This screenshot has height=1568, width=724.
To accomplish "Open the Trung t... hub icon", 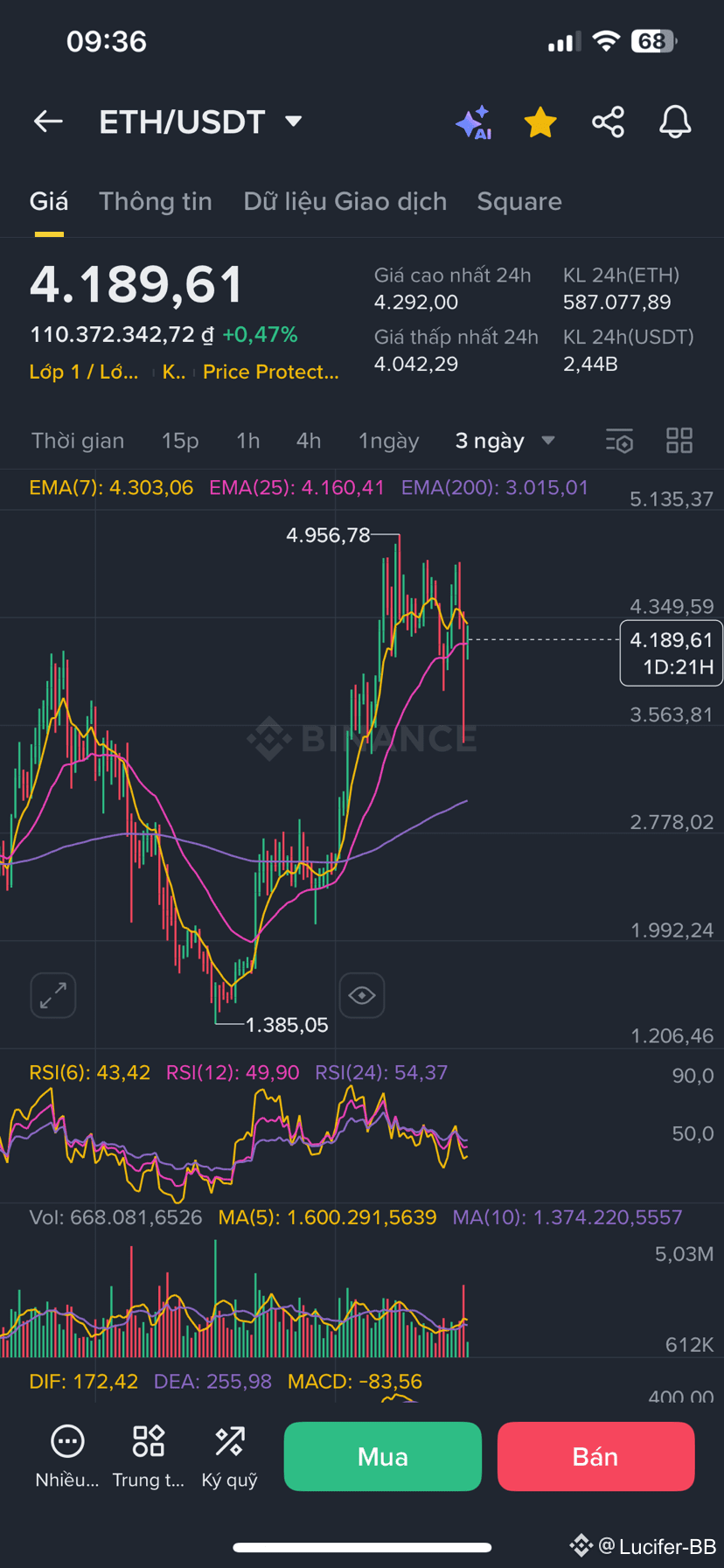I will coord(149,1456).
